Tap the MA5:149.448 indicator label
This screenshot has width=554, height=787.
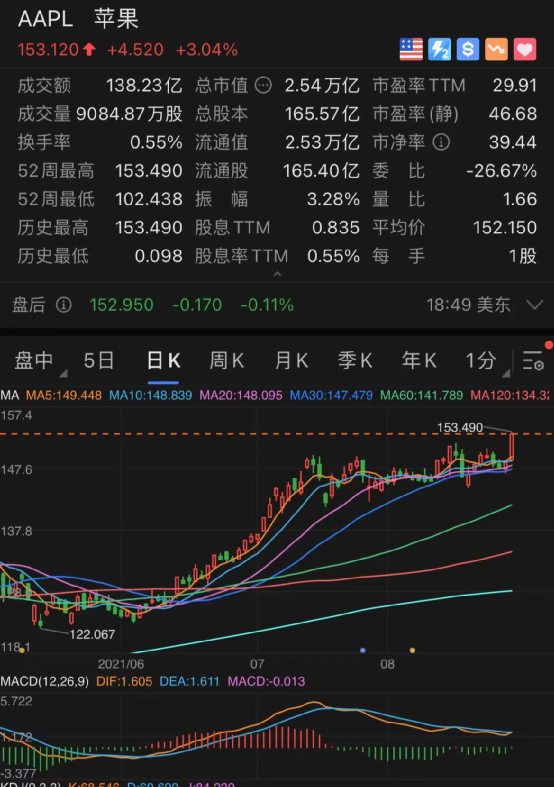coord(64,396)
